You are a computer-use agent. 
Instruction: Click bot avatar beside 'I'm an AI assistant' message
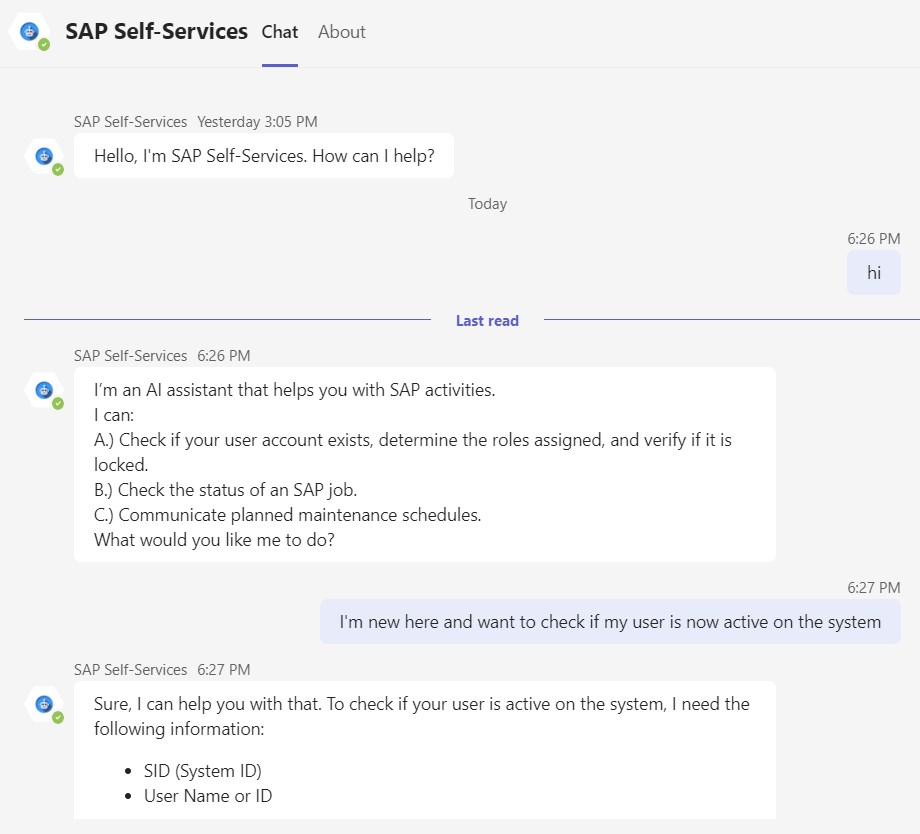click(x=45, y=390)
